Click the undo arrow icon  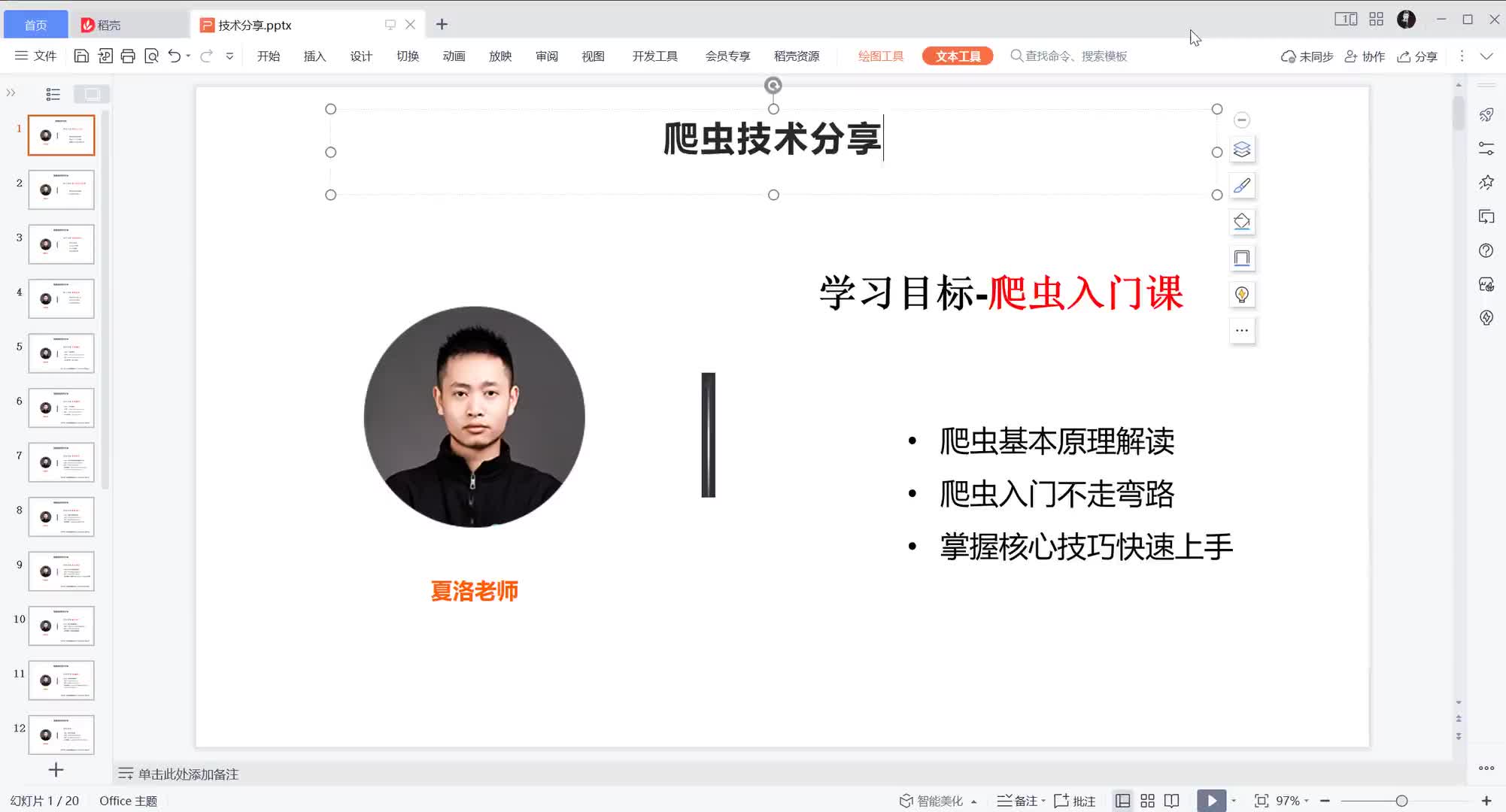point(174,56)
